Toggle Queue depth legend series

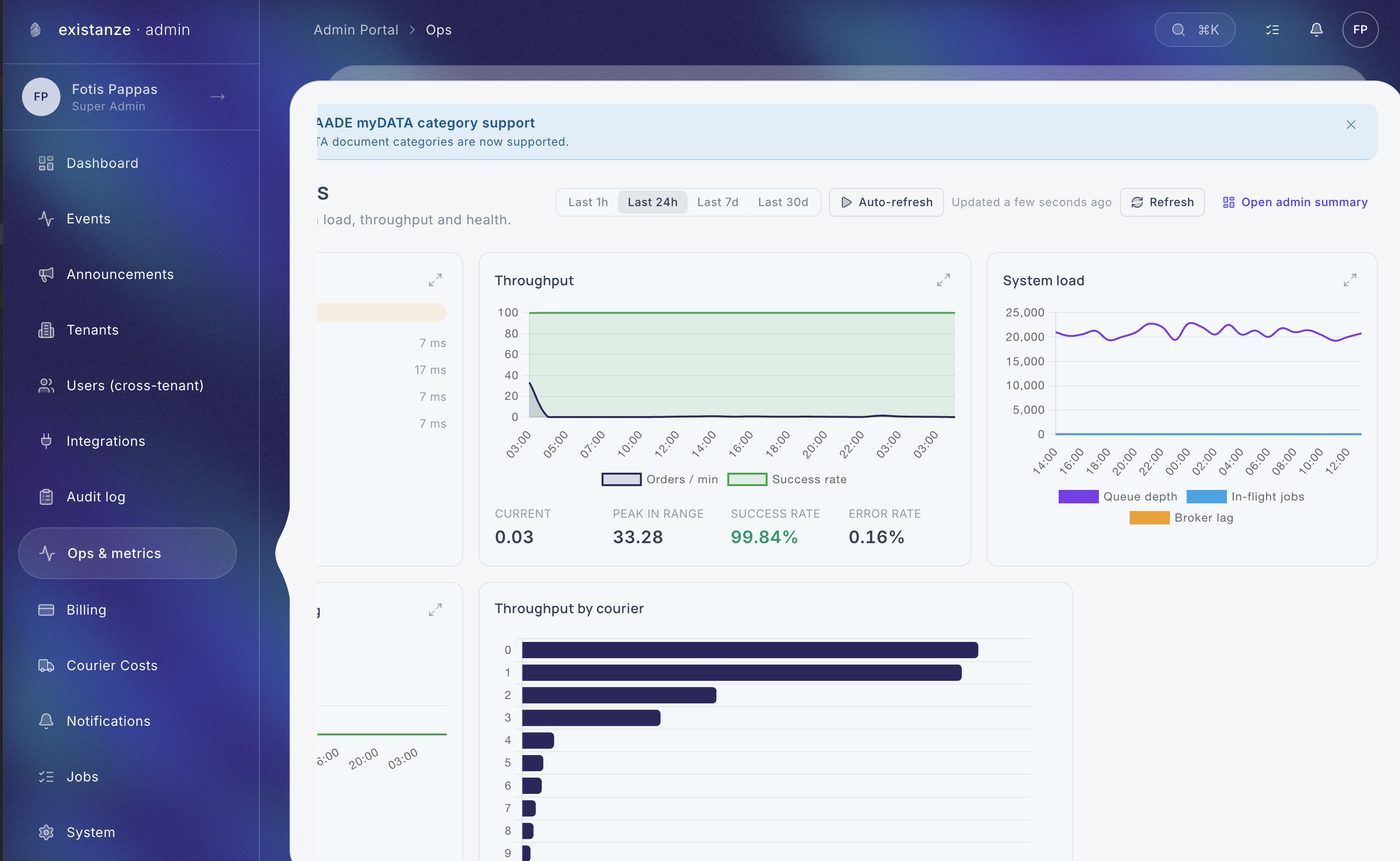click(1118, 497)
